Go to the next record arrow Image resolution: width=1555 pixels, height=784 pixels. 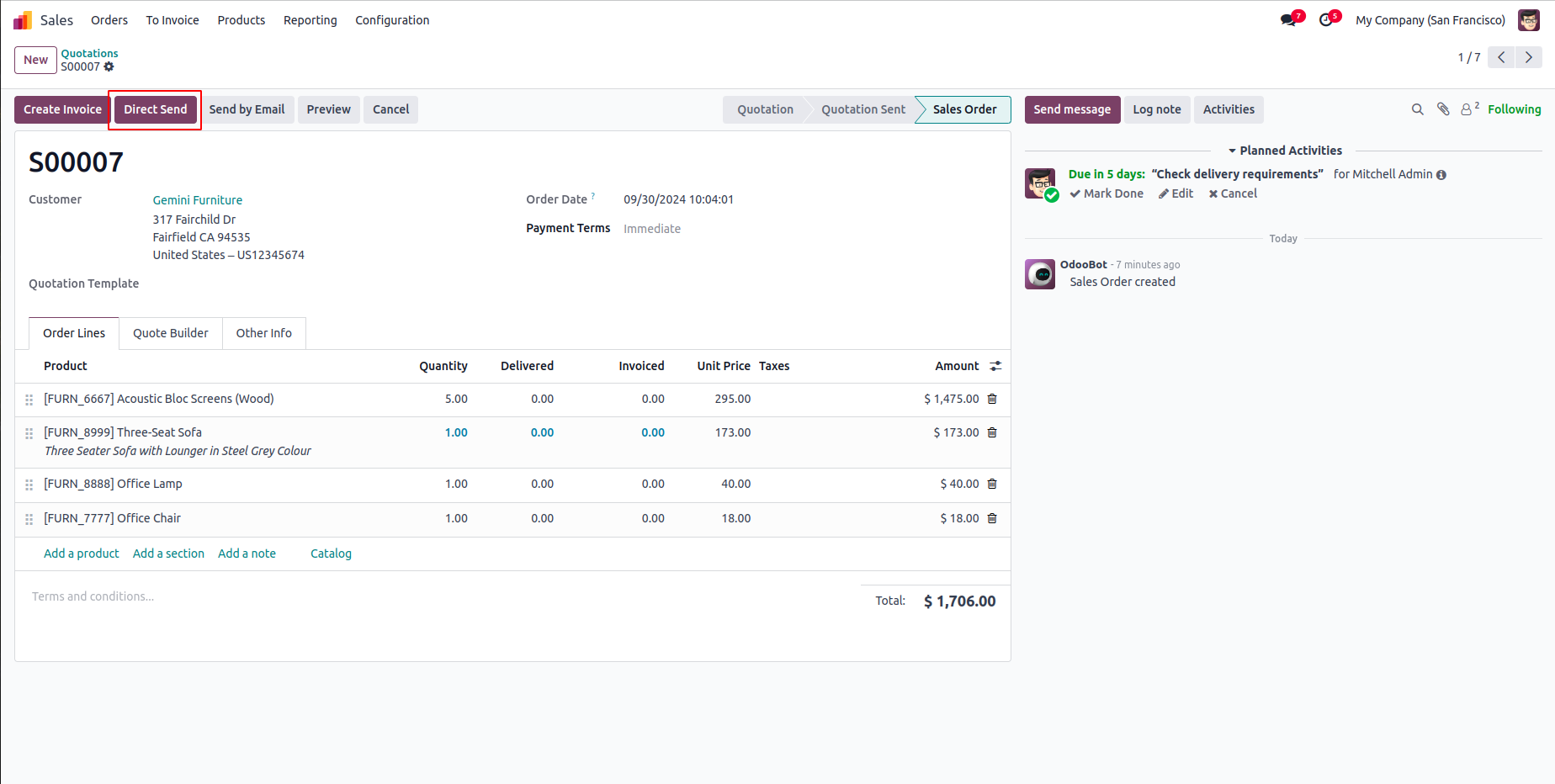coord(1529,57)
